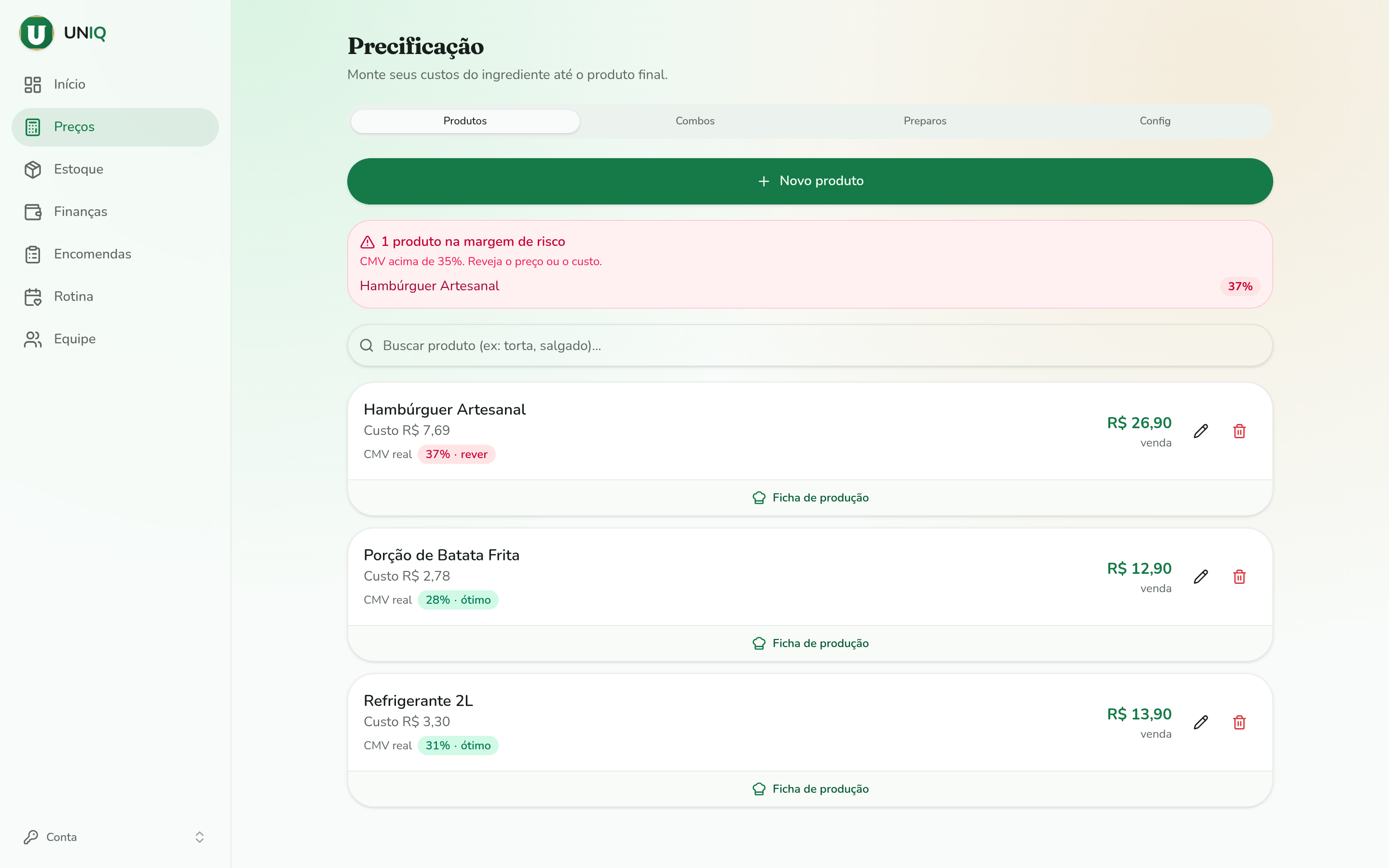Open the Preparos tab

tap(925, 121)
